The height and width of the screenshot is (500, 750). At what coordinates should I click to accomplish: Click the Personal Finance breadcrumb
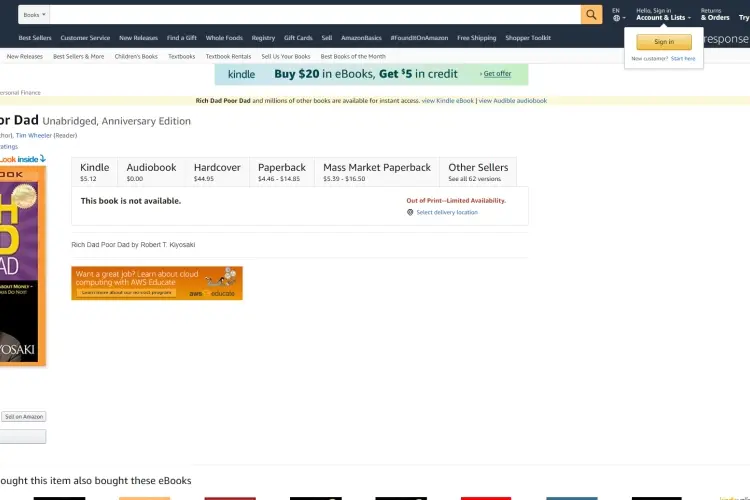[20, 93]
